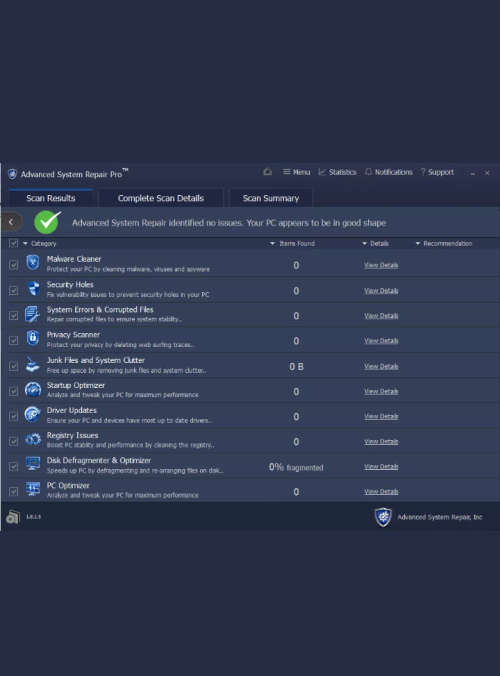Sort by Details column header
500x676 pixels.
click(x=375, y=244)
